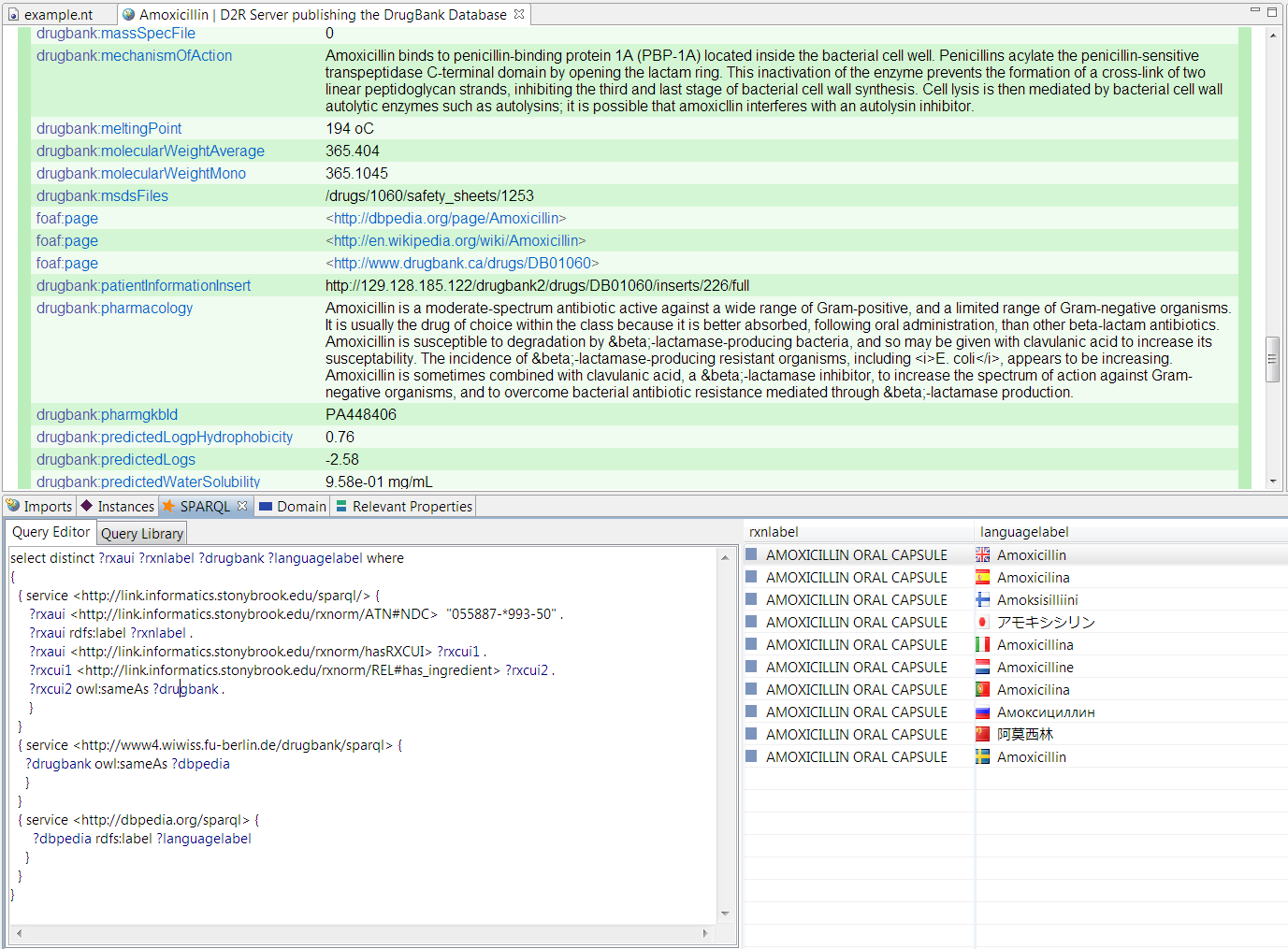Click the drugbank:mechanismOfAction property link
This screenshot has height=949, width=1288.
[x=134, y=56]
